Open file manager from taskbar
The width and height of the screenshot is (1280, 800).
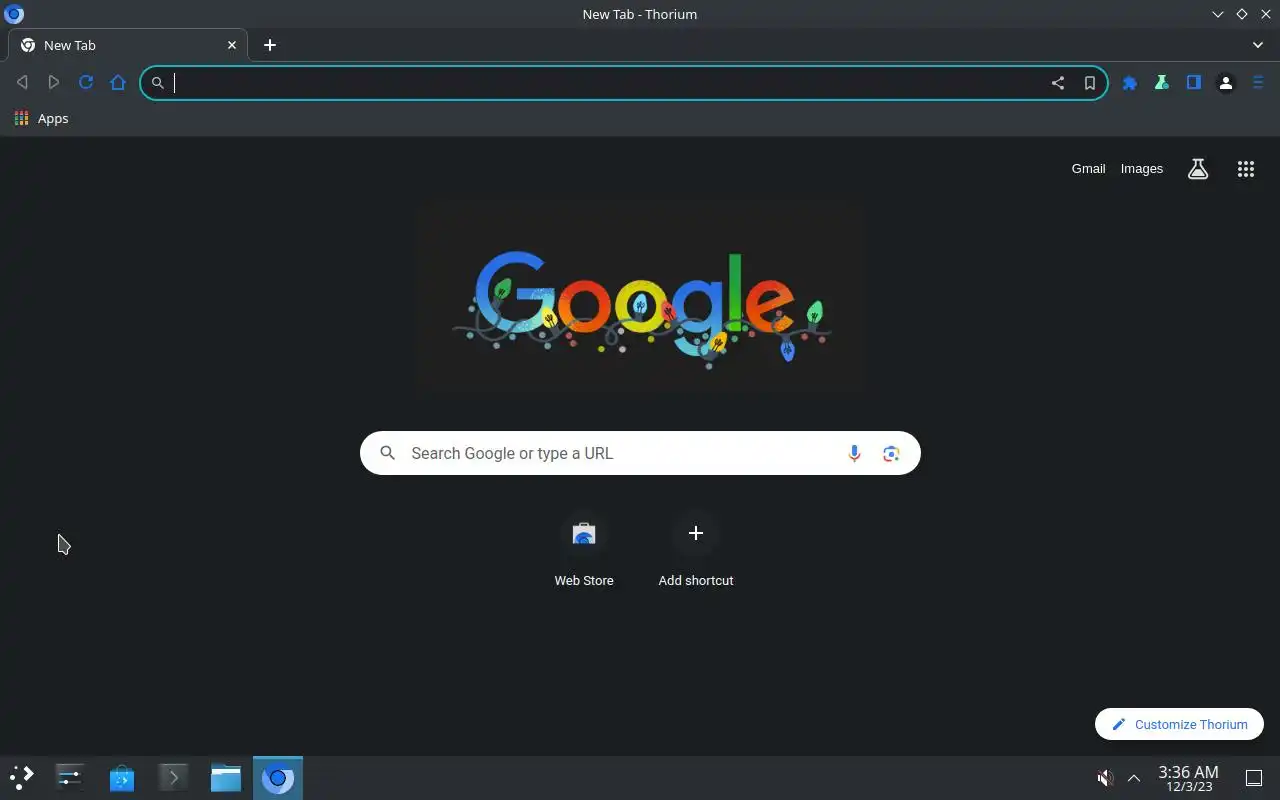point(226,777)
